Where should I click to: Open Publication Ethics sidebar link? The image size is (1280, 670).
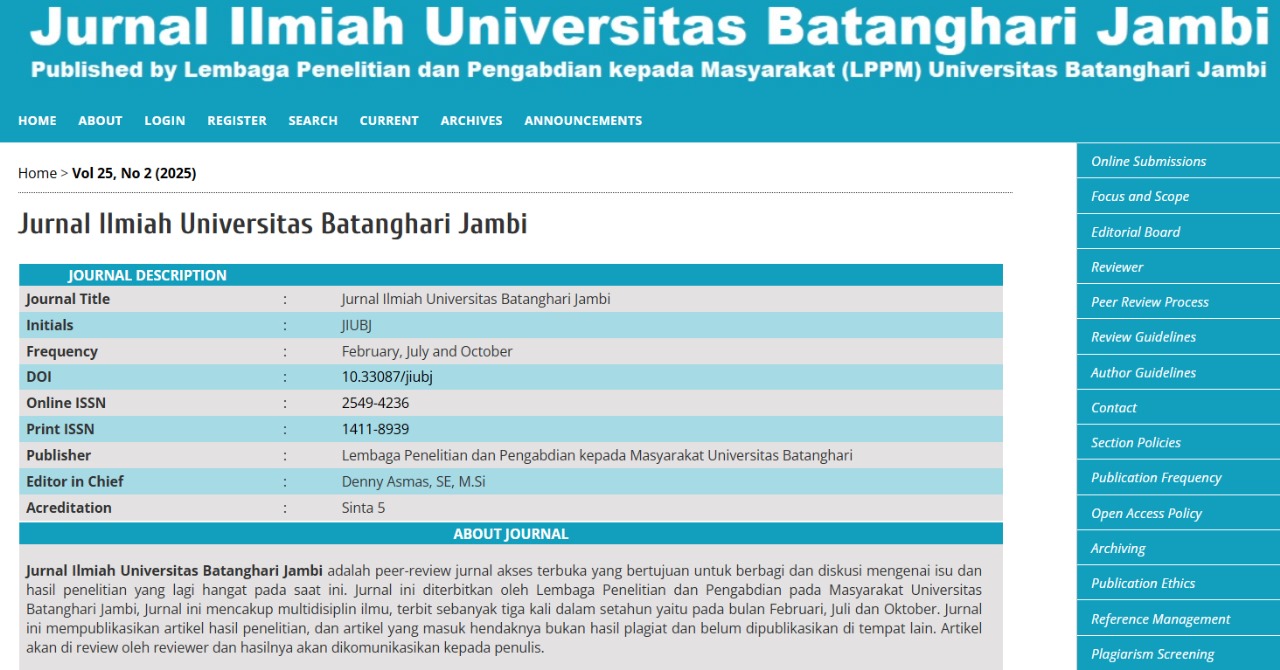(x=1143, y=583)
